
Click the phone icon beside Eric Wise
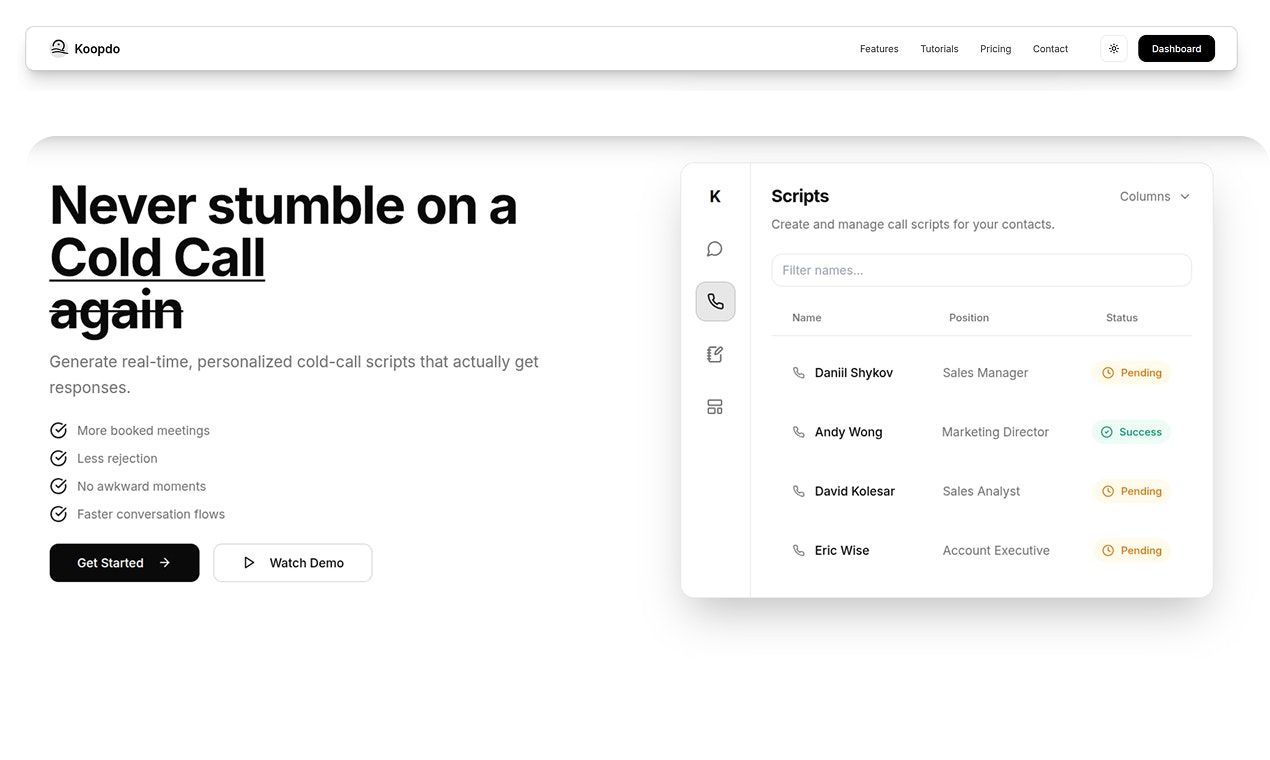point(798,550)
